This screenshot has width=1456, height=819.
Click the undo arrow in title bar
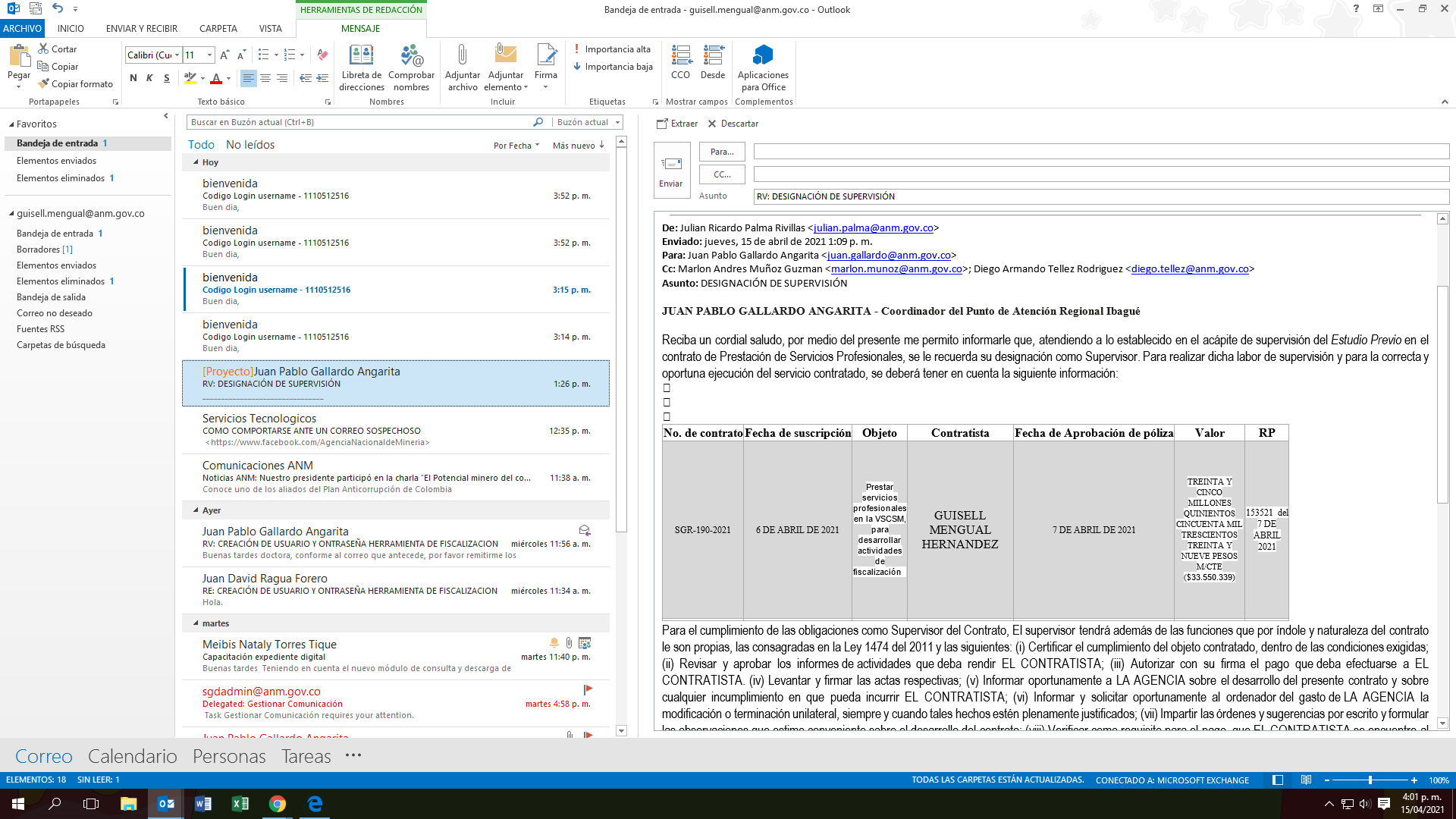58,8
